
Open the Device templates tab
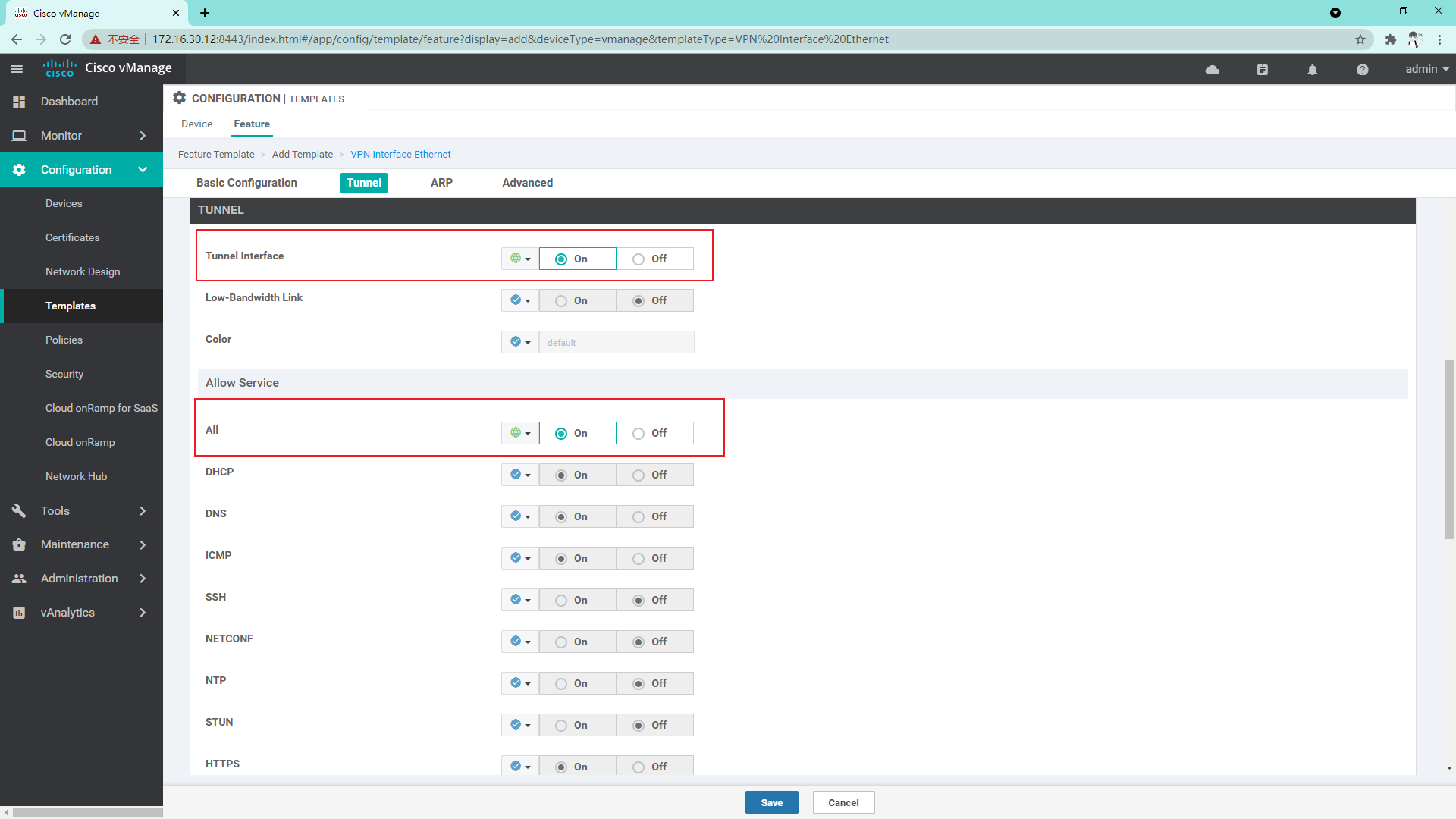[x=196, y=124]
